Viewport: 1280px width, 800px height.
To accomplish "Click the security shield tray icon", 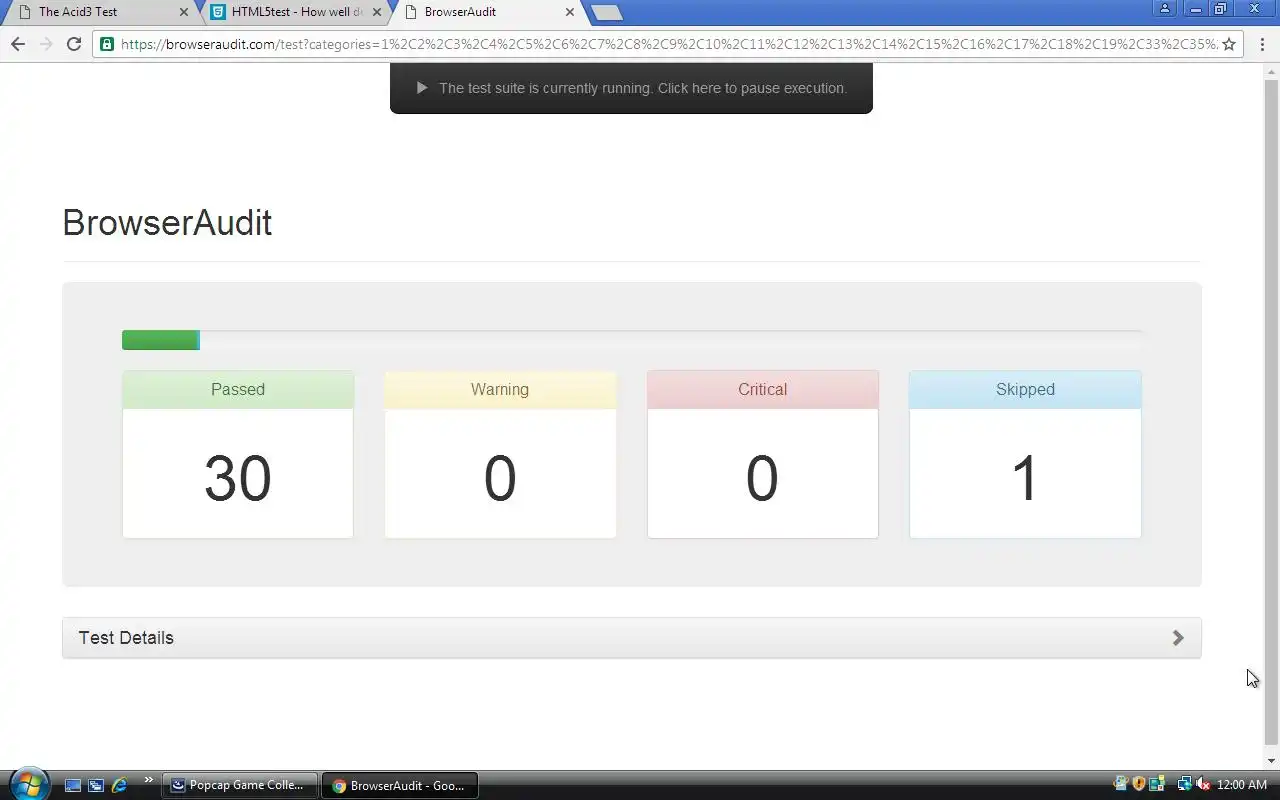I will click(1139, 785).
